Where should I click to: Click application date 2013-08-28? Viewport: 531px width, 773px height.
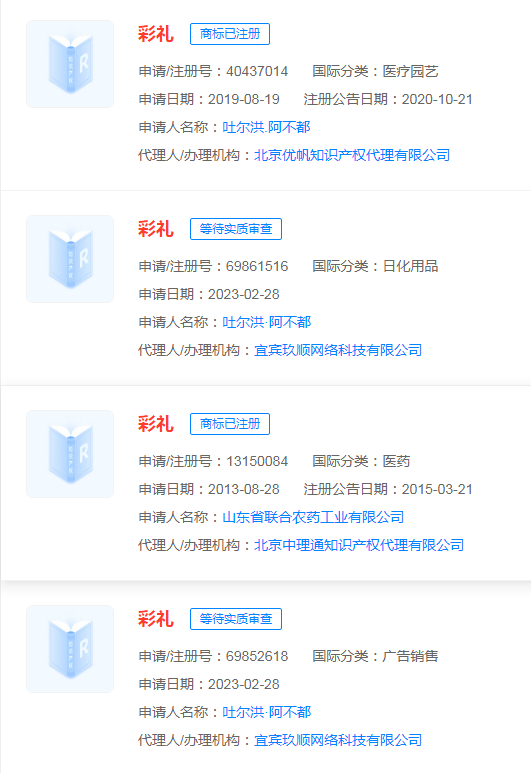coord(244,490)
